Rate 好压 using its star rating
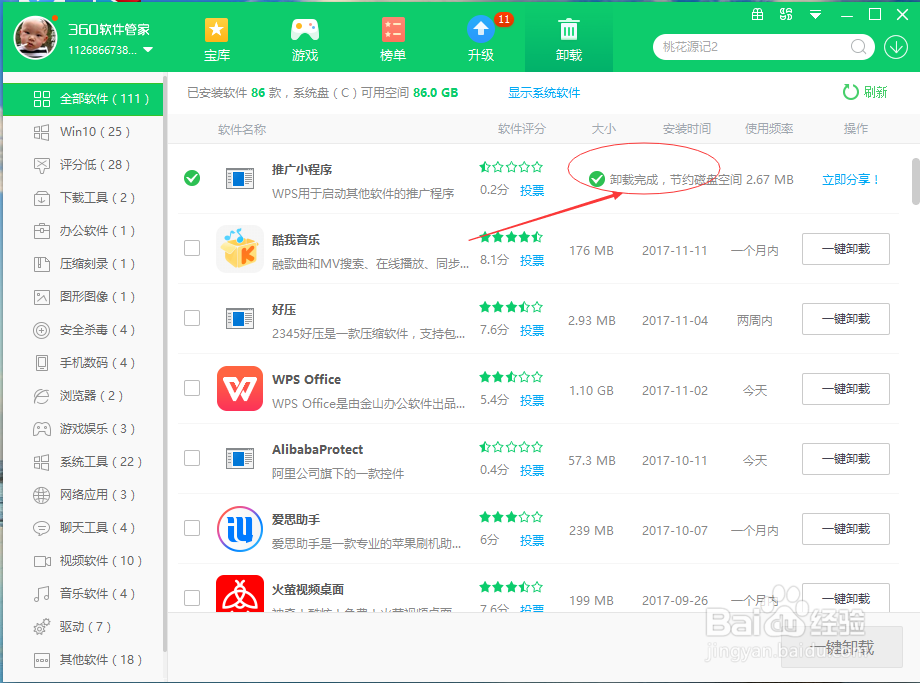Viewport: 920px width, 683px height. click(x=511, y=307)
